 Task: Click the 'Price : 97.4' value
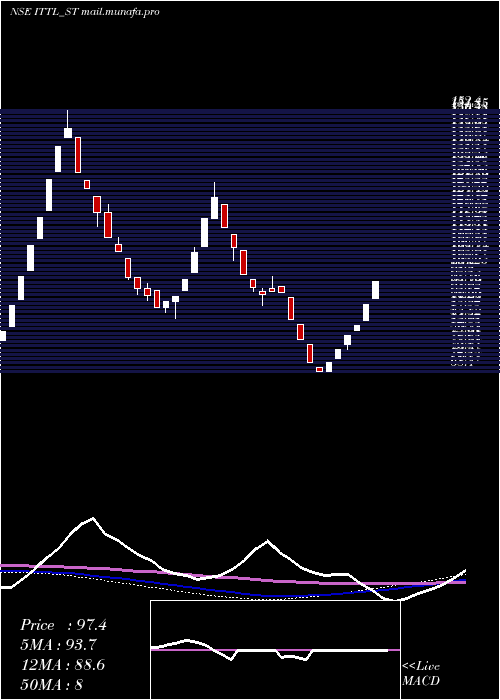[63, 625]
